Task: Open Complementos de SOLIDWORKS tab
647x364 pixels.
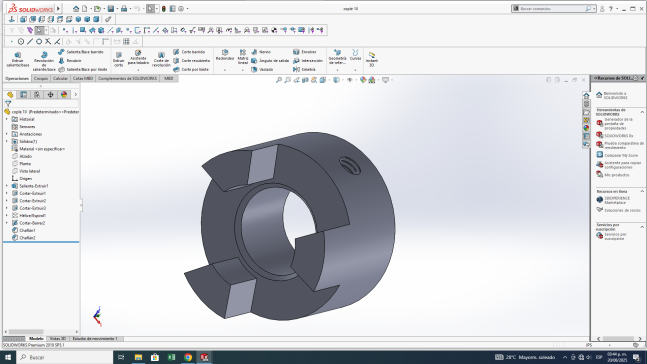Action: coord(128,78)
